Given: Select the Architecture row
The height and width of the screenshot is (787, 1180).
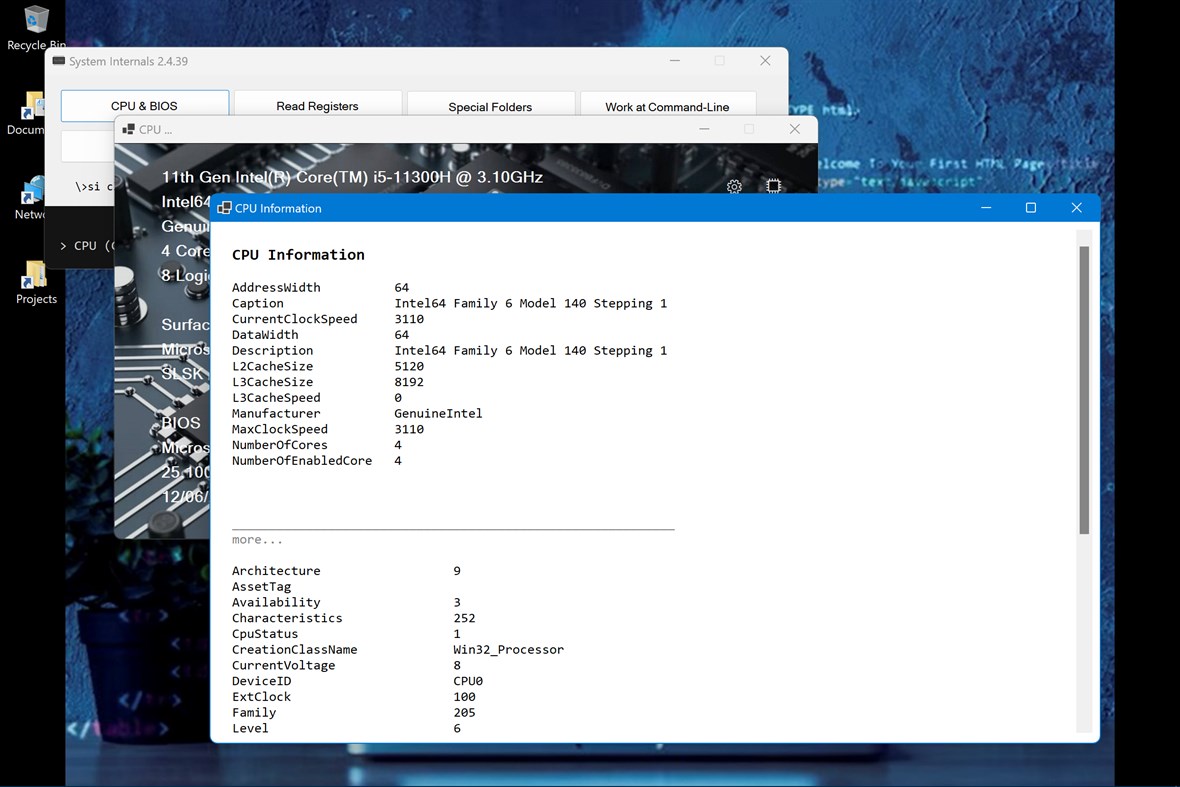Looking at the screenshot, I should tap(346, 571).
